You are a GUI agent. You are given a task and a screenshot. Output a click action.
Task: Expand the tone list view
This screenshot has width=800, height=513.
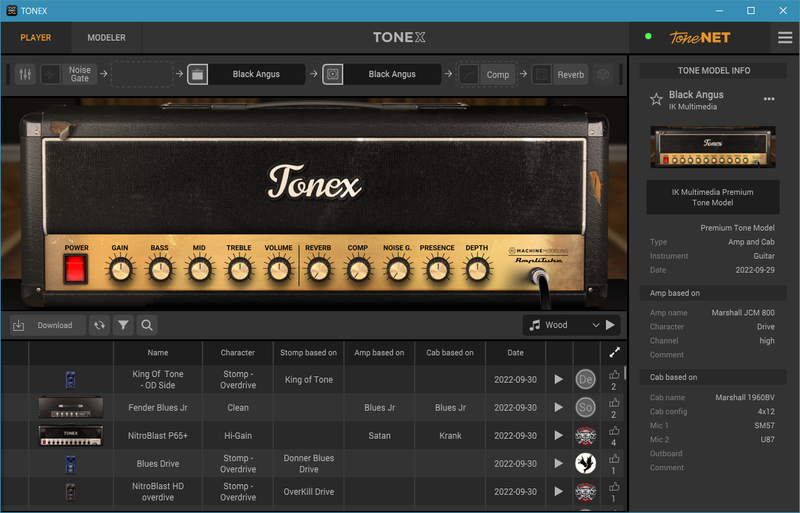(x=614, y=352)
